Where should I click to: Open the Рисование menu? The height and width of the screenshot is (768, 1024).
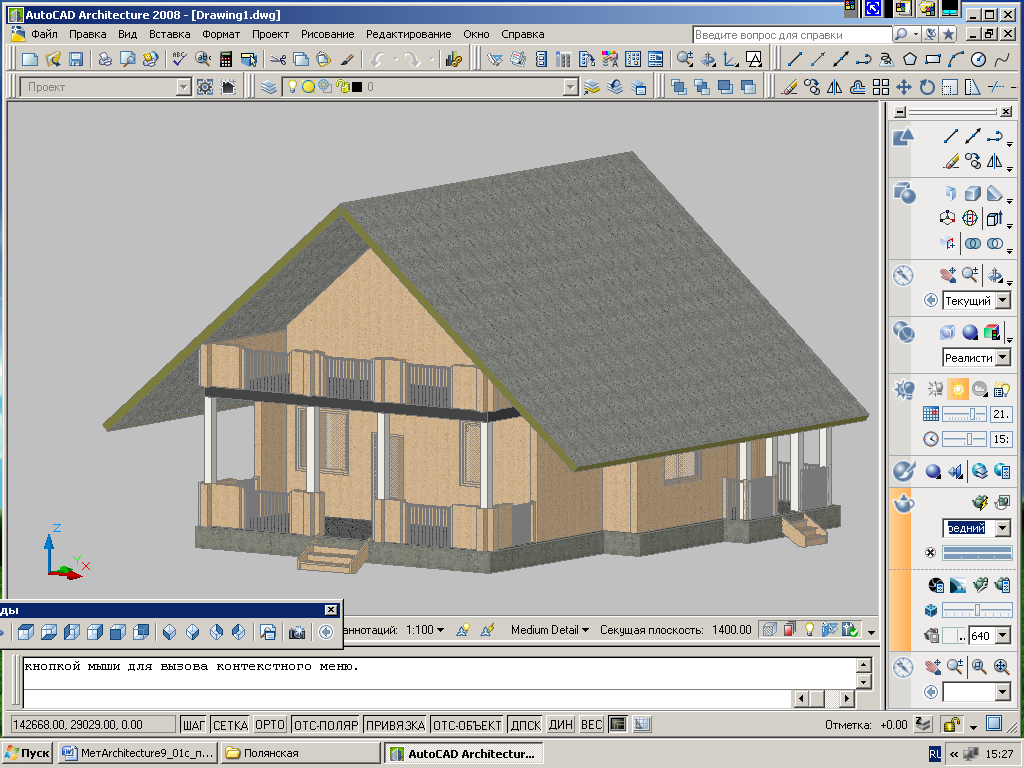click(327, 33)
